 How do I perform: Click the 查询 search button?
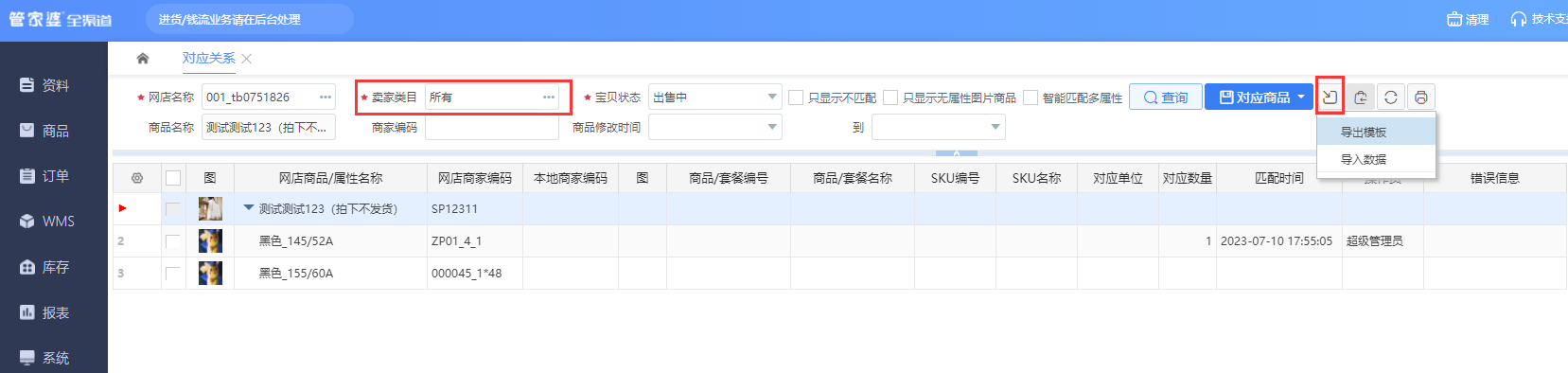click(x=1166, y=97)
